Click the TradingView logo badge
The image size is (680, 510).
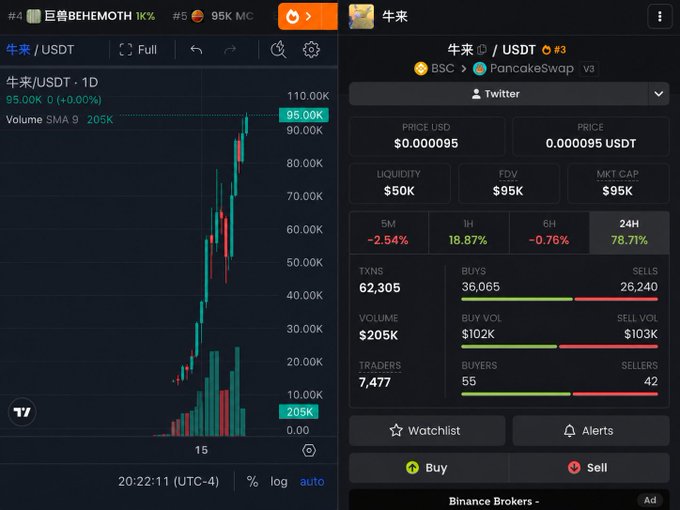coord(22,412)
